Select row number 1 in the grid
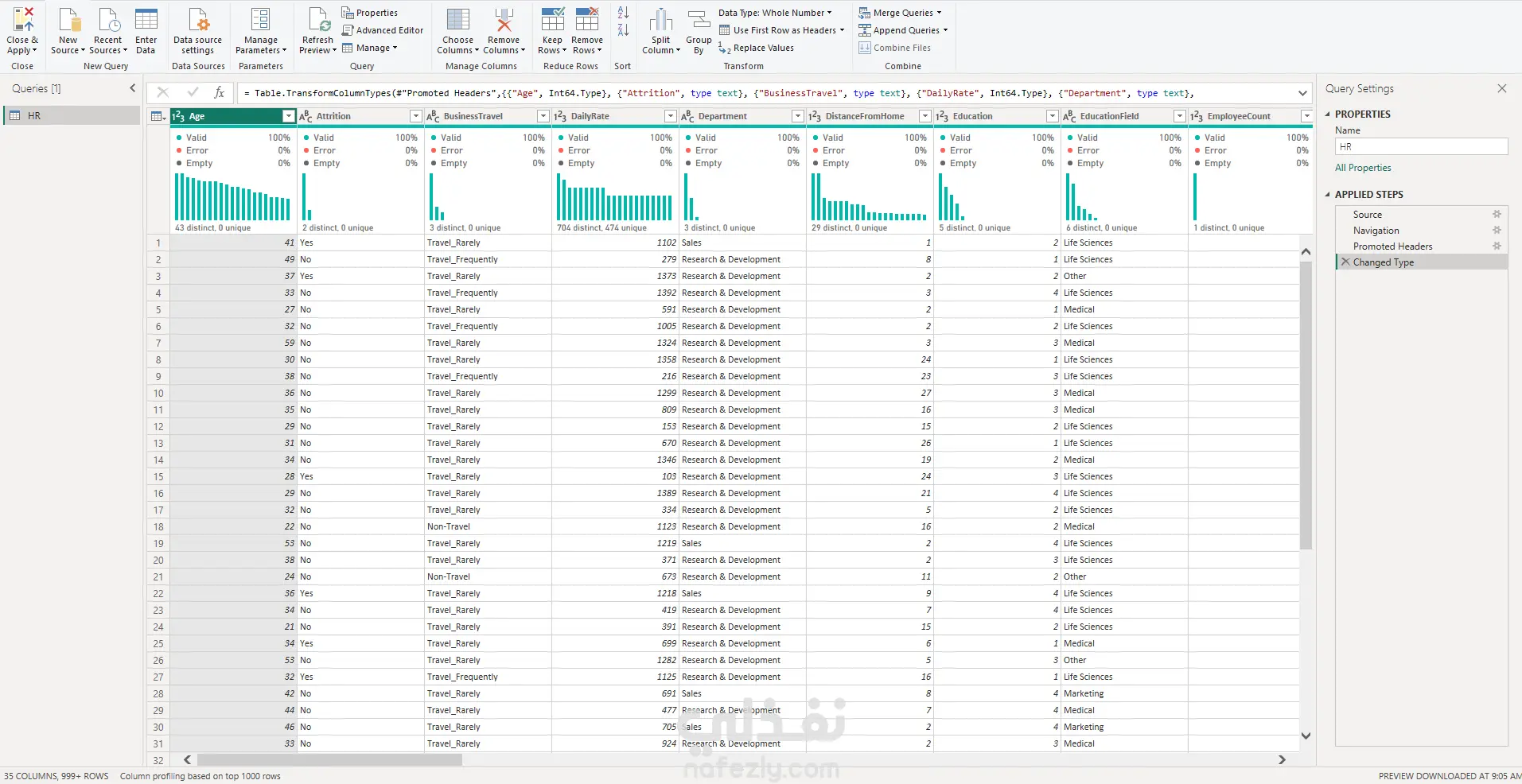Image resolution: width=1522 pixels, height=784 pixels. 158,243
